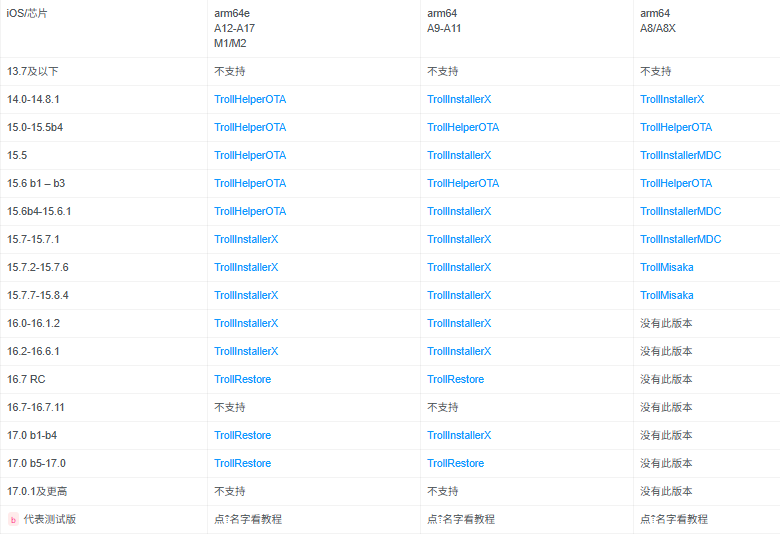Open TrollHelperOTA link for 15.0-15.5b4 A8/A8X
The width and height of the screenshot is (780, 536).
click(x=676, y=127)
